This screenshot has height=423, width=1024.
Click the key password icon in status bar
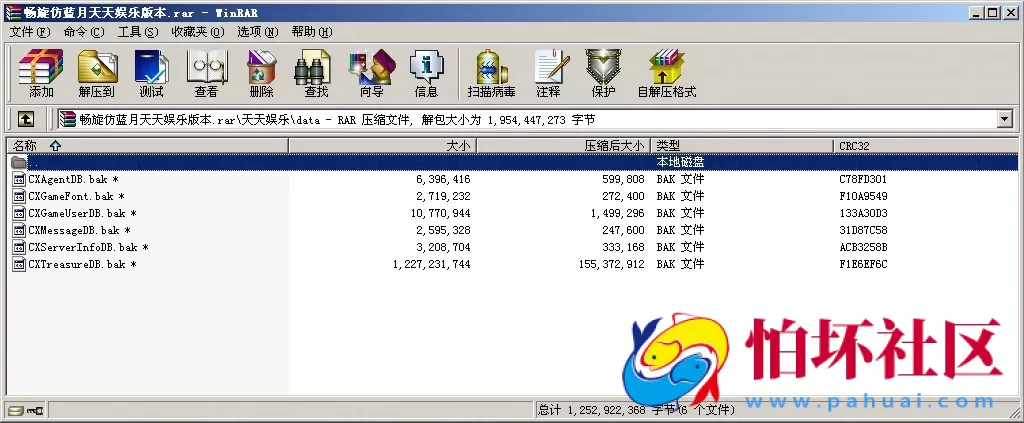pos(34,411)
